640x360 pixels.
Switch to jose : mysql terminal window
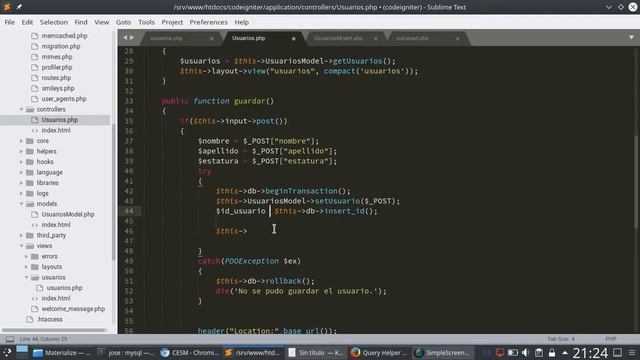tap(126, 353)
